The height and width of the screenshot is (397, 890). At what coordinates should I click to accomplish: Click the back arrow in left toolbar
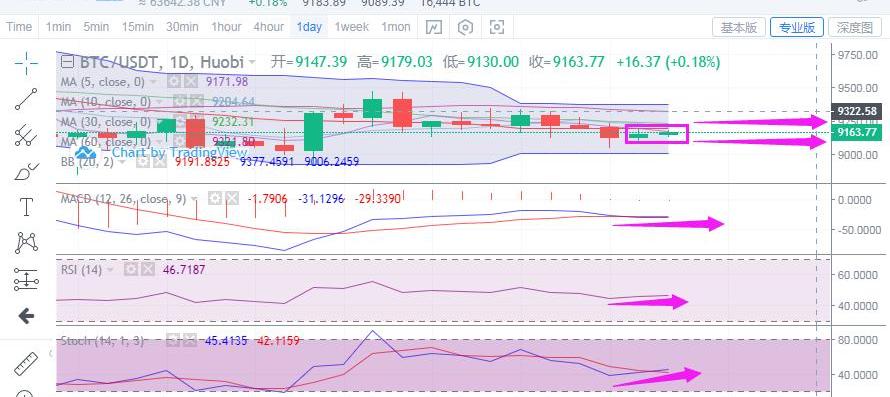point(27,316)
